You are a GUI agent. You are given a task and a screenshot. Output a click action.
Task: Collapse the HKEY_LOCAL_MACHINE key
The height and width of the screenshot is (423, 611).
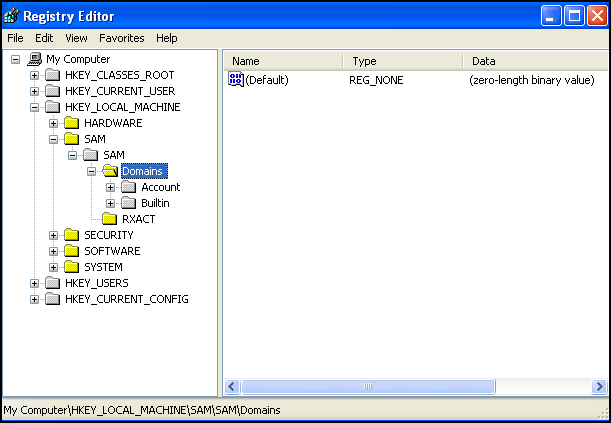coord(34,108)
